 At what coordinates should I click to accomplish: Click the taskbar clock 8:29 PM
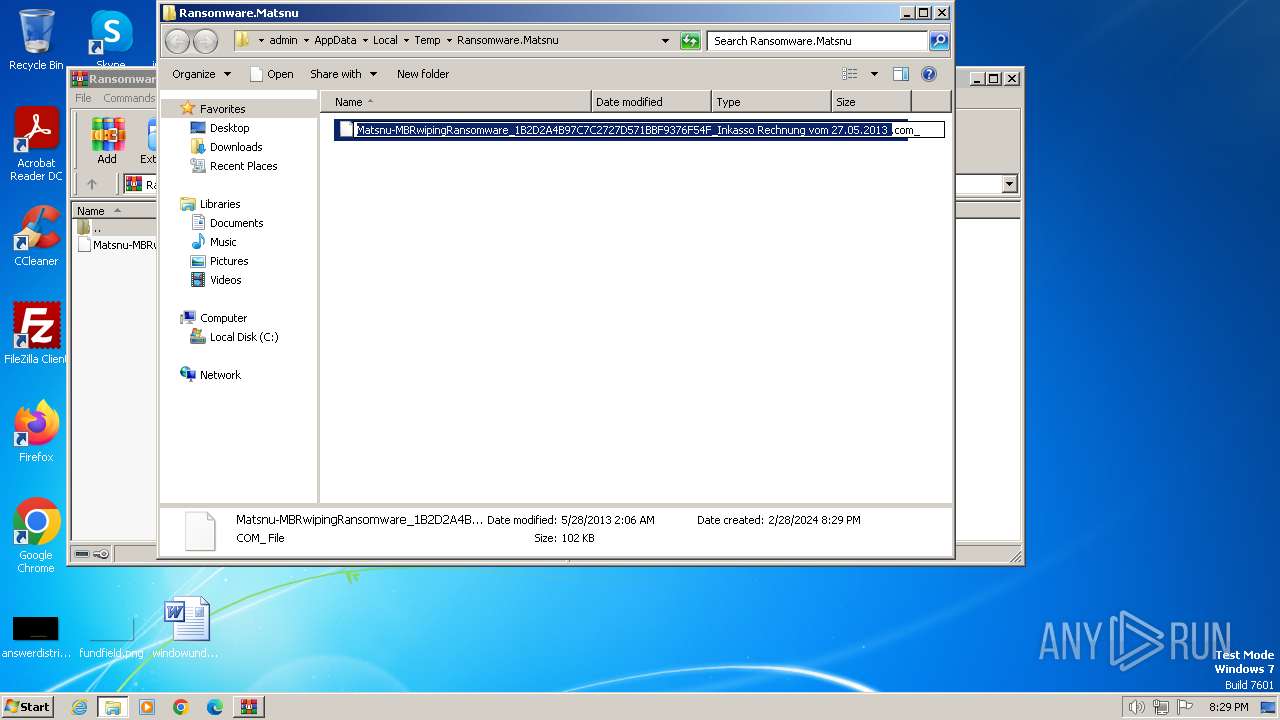1228,707
